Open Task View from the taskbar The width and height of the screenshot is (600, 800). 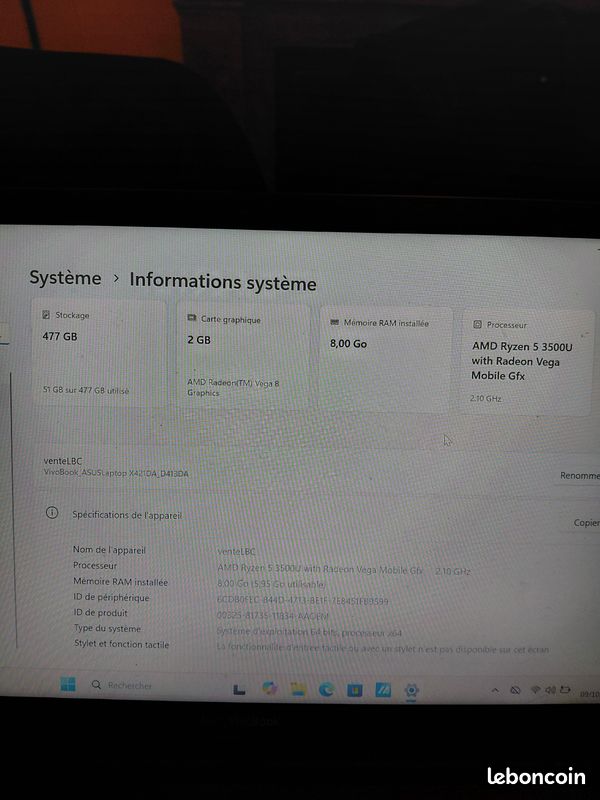tap(239, 690)
